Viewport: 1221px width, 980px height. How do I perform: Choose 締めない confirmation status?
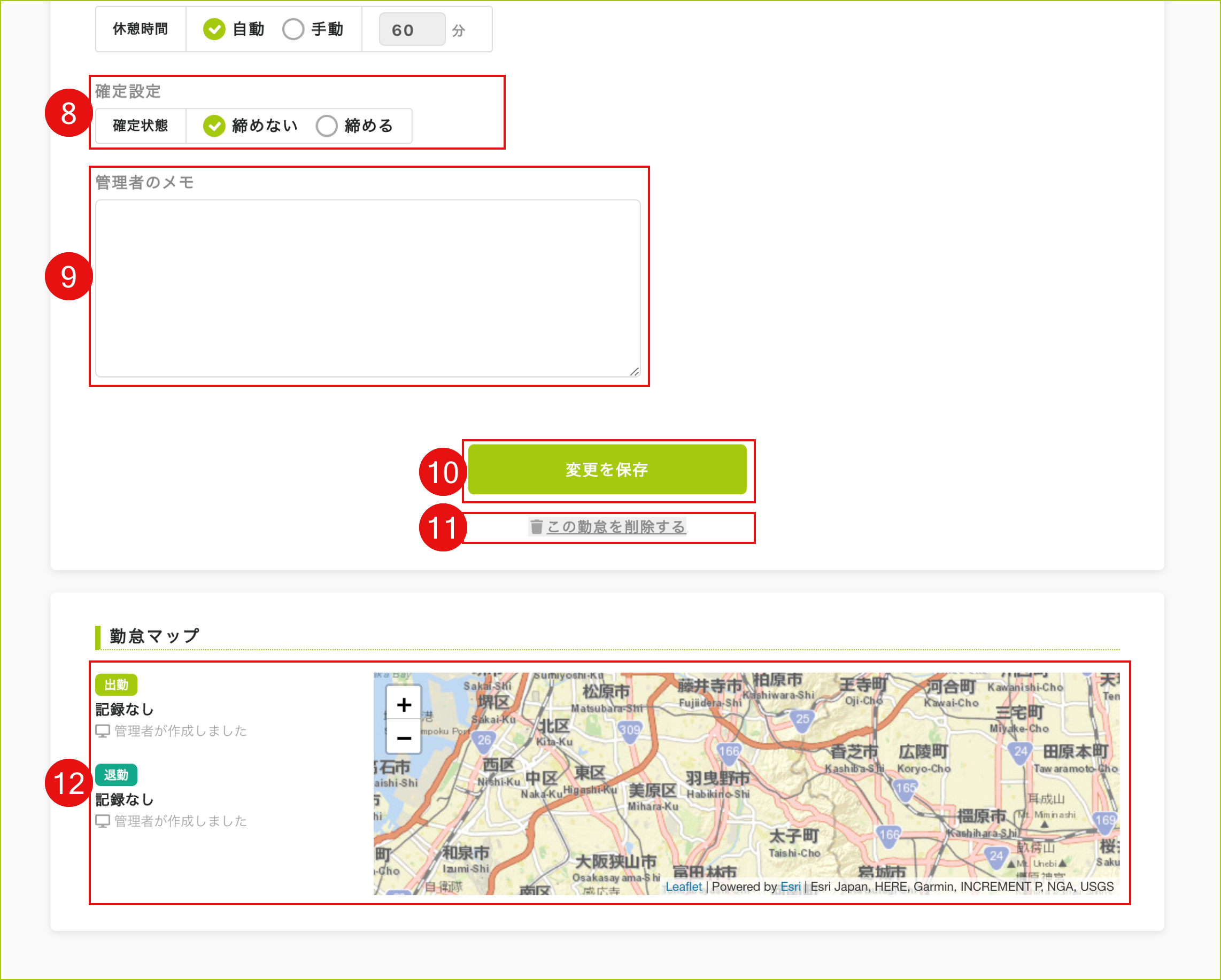click(214, 126)
